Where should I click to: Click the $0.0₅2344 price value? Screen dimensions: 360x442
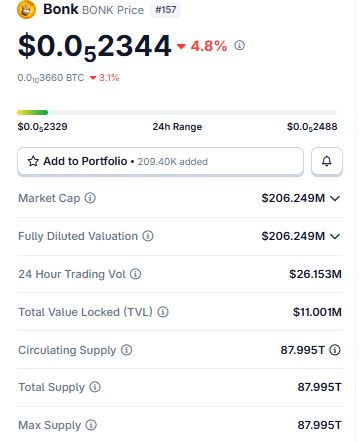(95, 47)
